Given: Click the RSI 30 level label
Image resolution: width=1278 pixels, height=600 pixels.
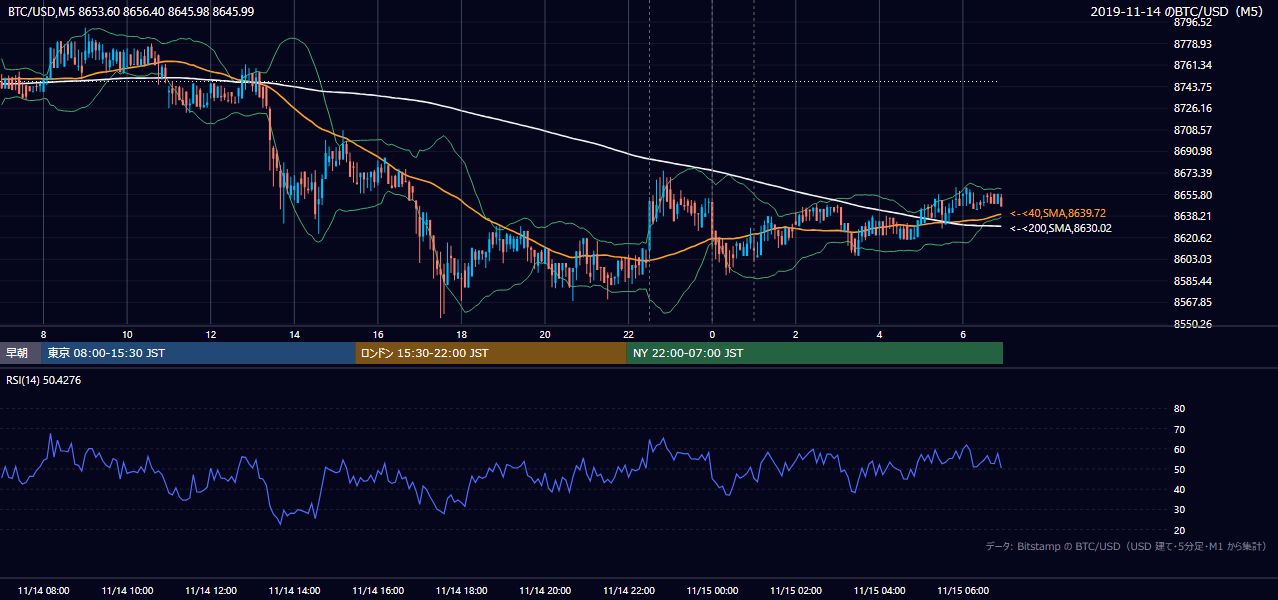Looking at the screenshot, I should [x=1179, y=509].
